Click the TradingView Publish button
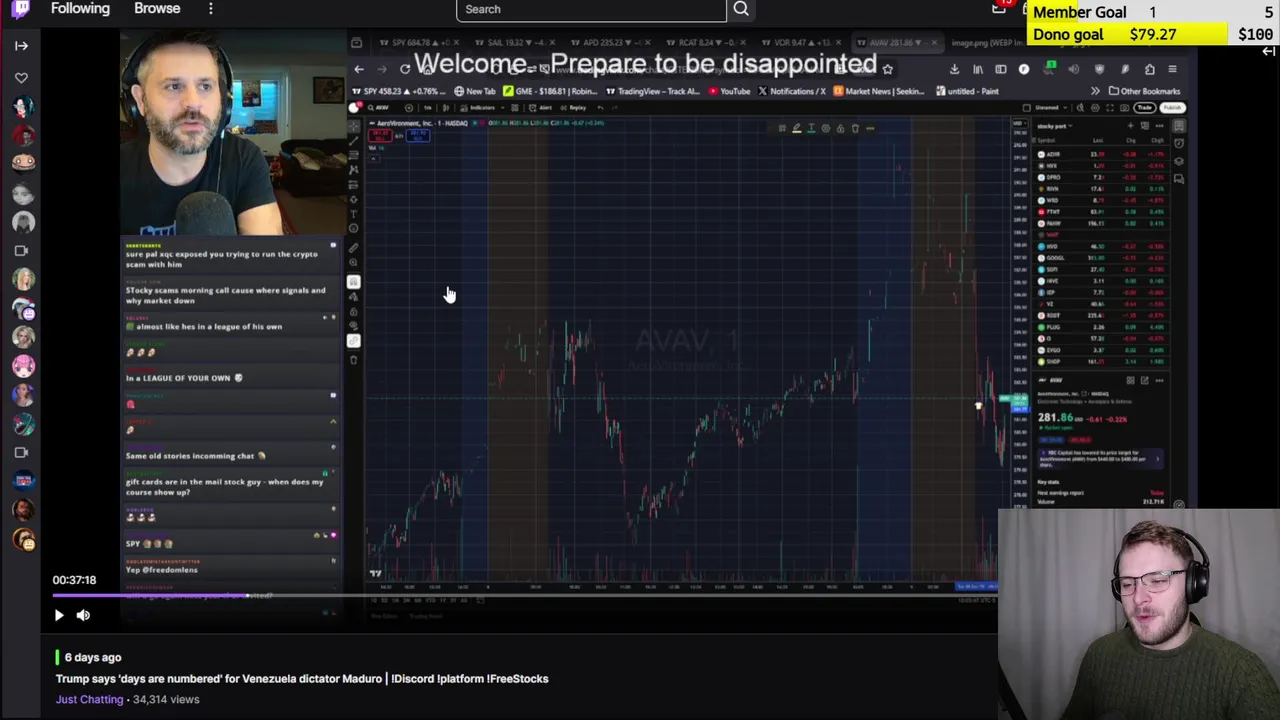Image resolution: width=1280 pixels, height=720 pixels. [x=1172, y=108]
